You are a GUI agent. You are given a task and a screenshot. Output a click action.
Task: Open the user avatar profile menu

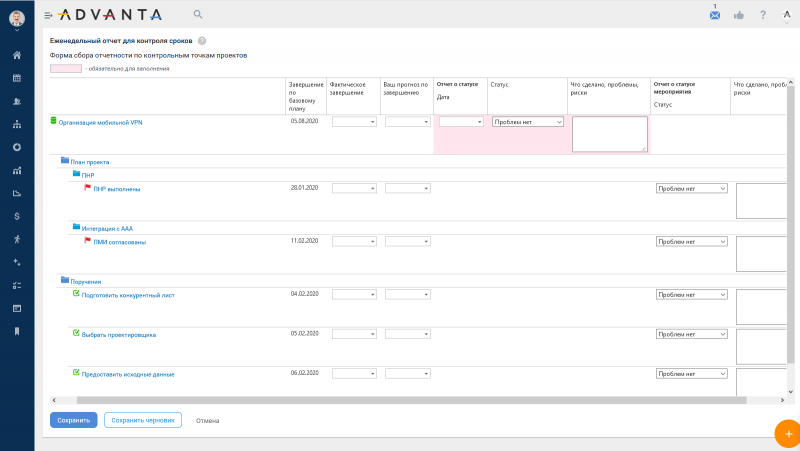click(17, 19)
